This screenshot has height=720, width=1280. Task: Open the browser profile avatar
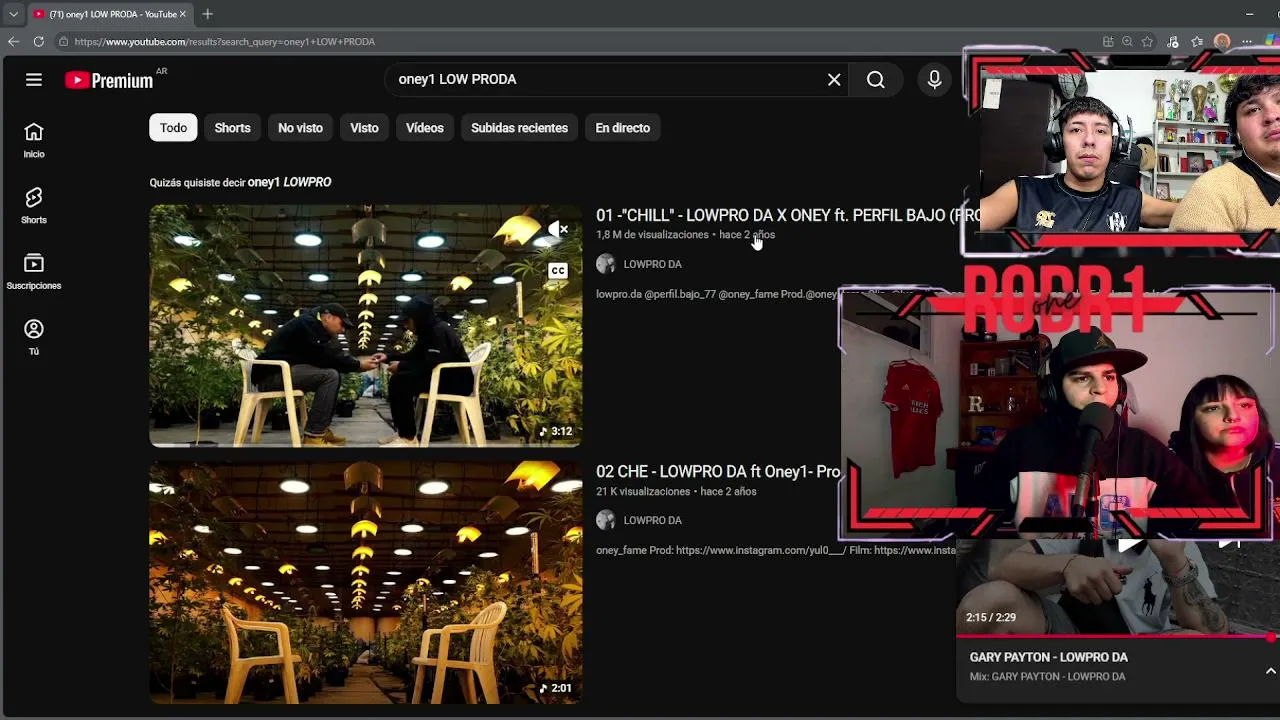[1222, 42]
